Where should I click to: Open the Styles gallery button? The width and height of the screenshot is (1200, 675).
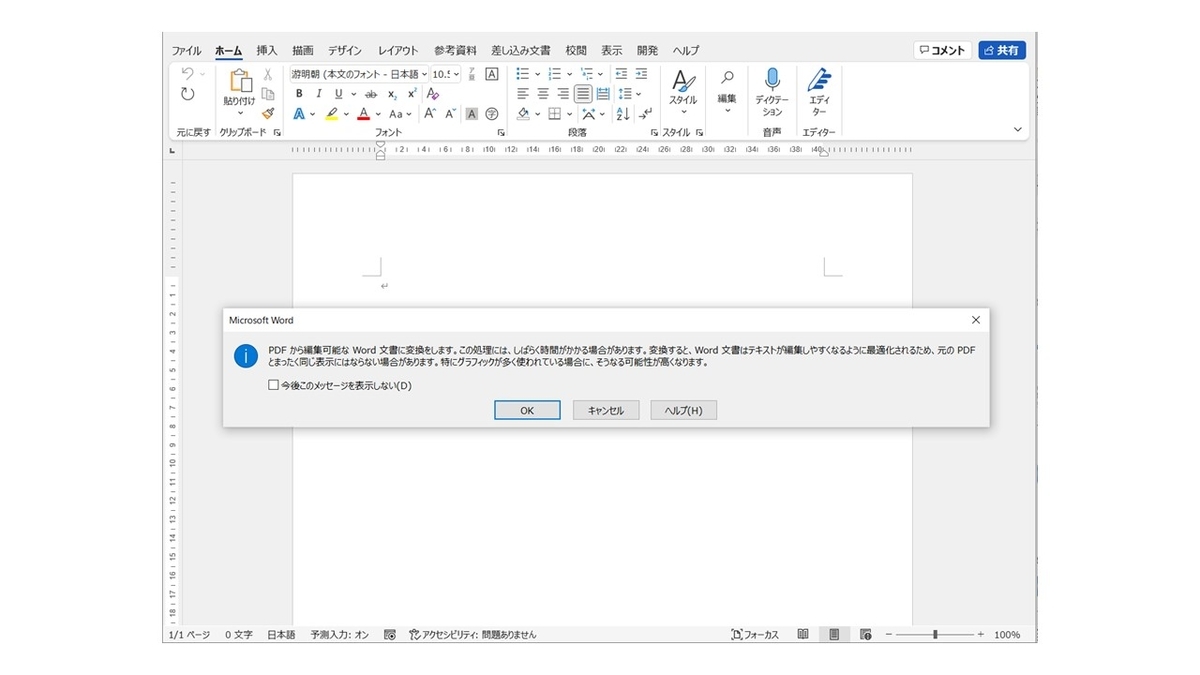683,93
